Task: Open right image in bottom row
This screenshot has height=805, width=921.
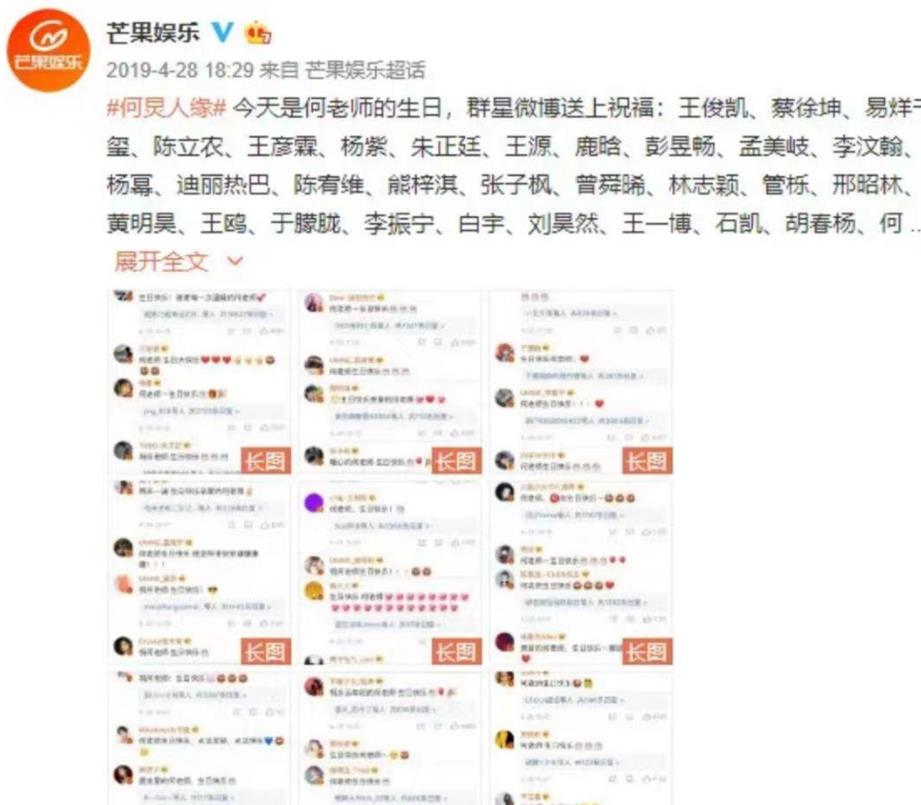Action: (x=581, y=739)
